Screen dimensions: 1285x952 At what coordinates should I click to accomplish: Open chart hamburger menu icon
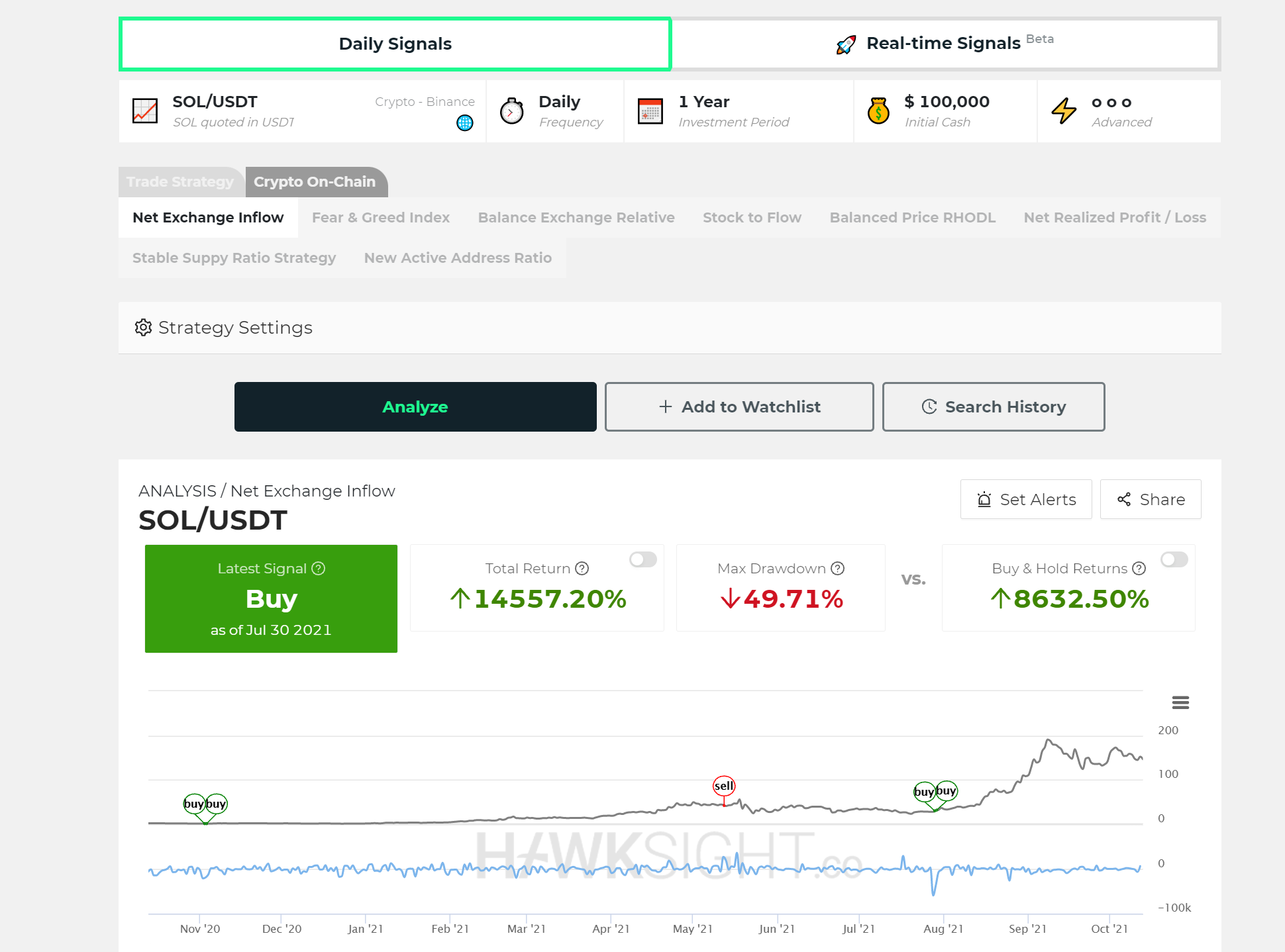click(1180, 702)
